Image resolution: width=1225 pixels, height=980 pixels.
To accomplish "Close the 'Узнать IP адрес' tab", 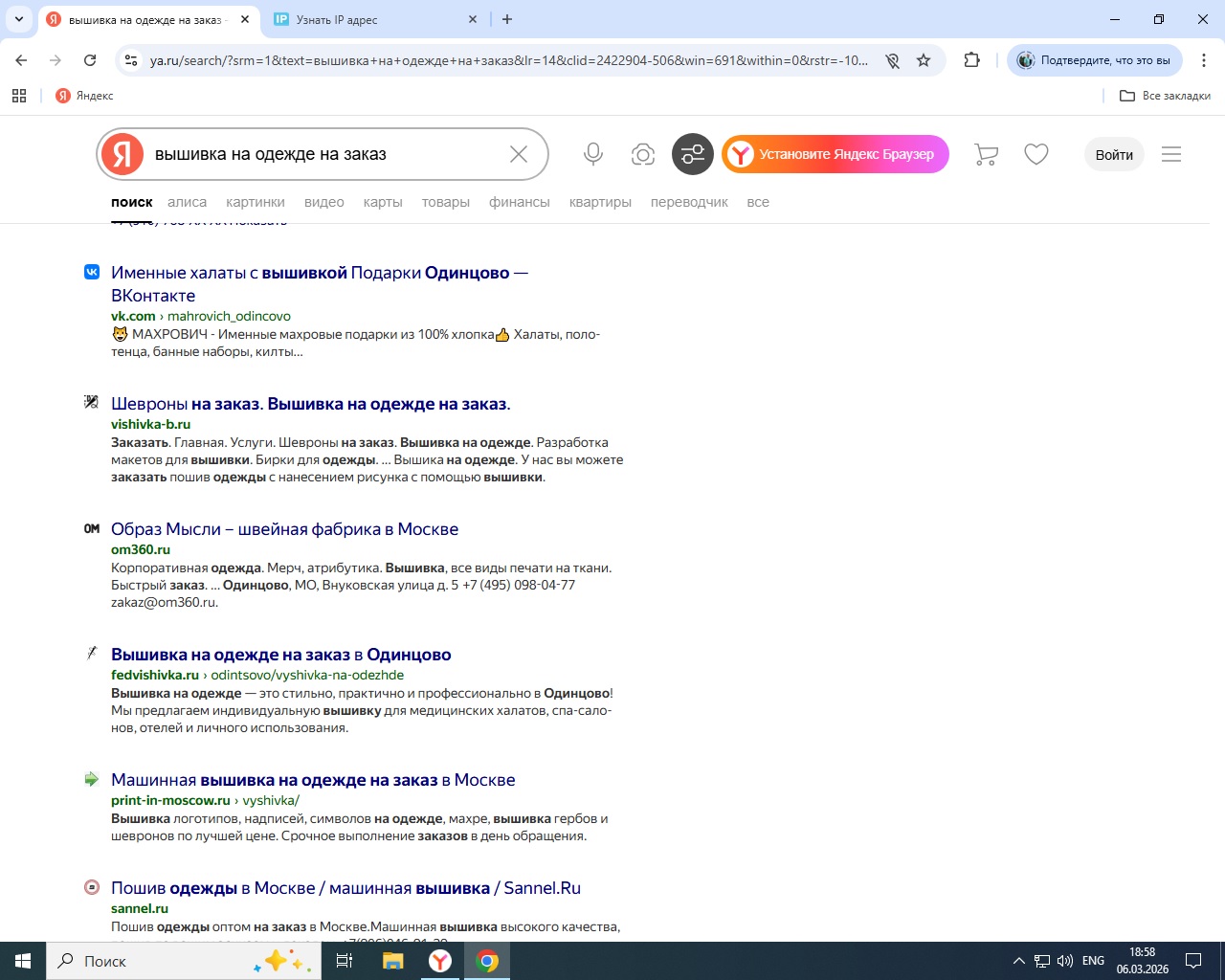I will point(473,19).
